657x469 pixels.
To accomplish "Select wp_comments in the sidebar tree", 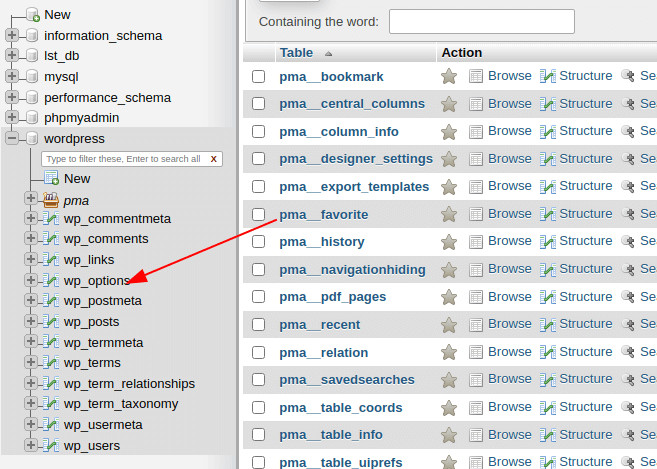I will 106,238.
